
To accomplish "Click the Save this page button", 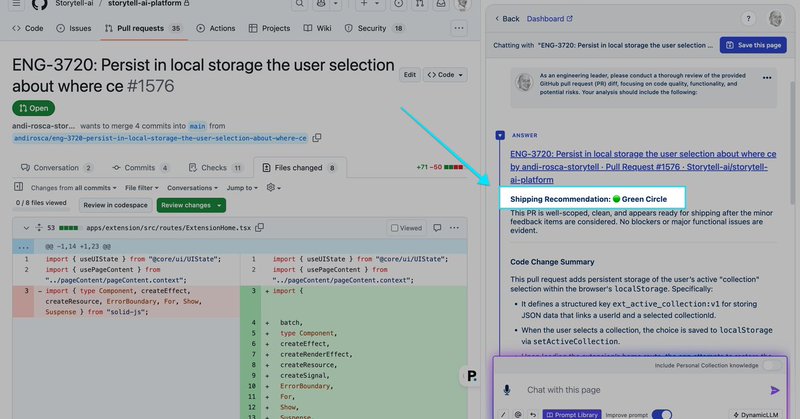I will 753,45.
